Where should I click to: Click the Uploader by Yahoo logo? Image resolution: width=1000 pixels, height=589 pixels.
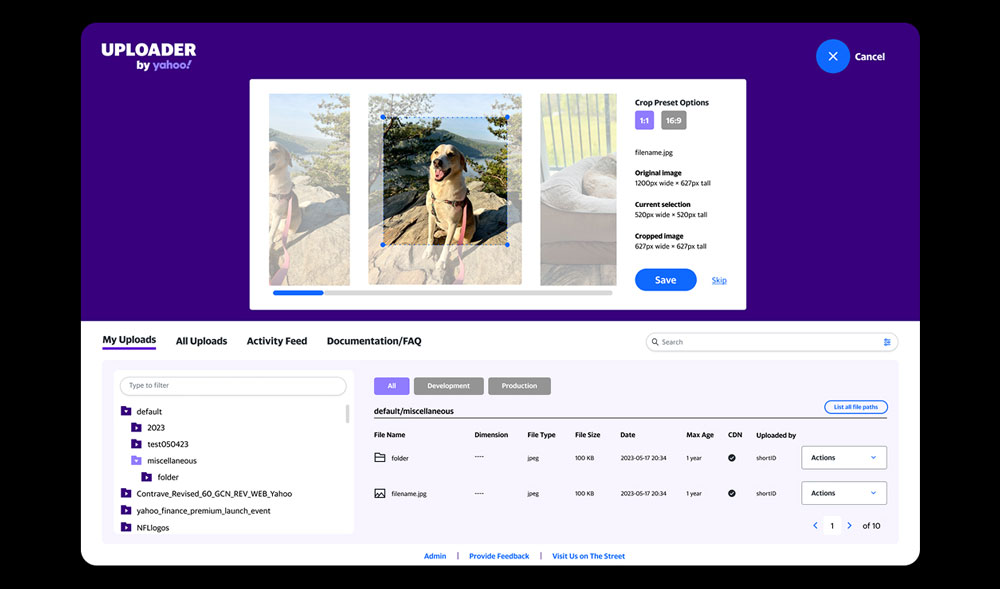(x=149, y=56)
